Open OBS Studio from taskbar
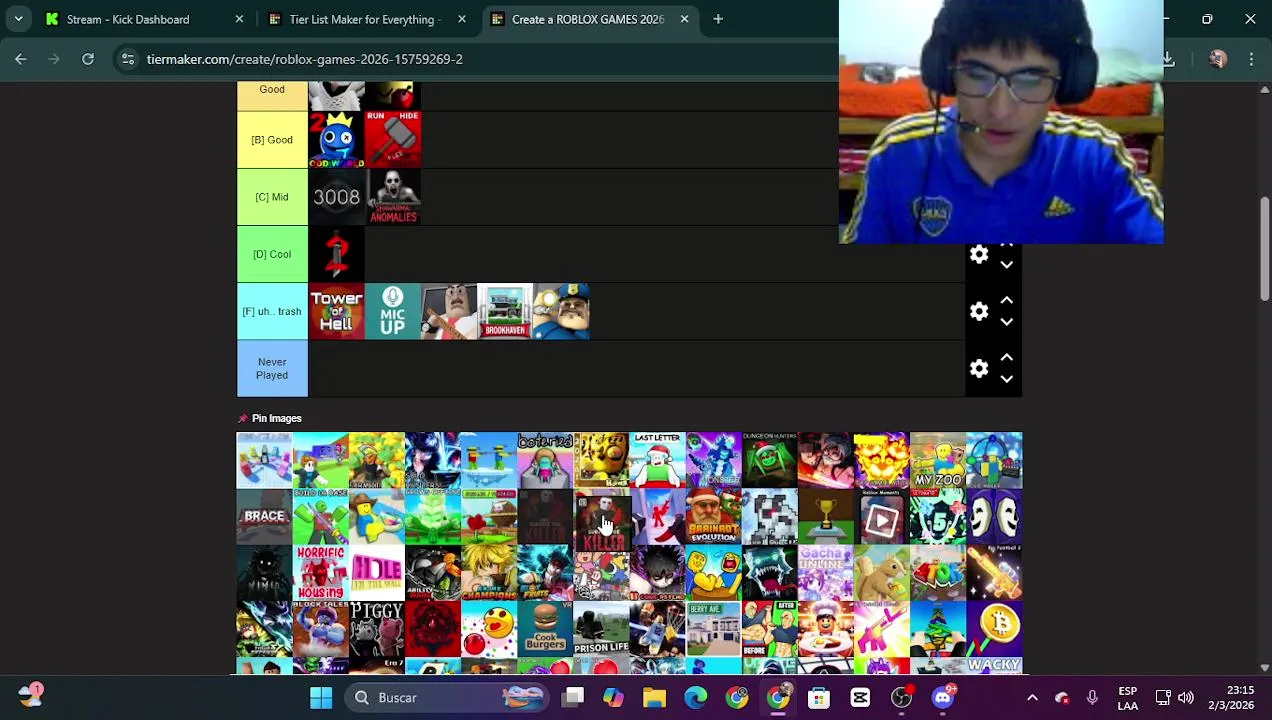This screenshot has height=720, width=1272. 901,697
